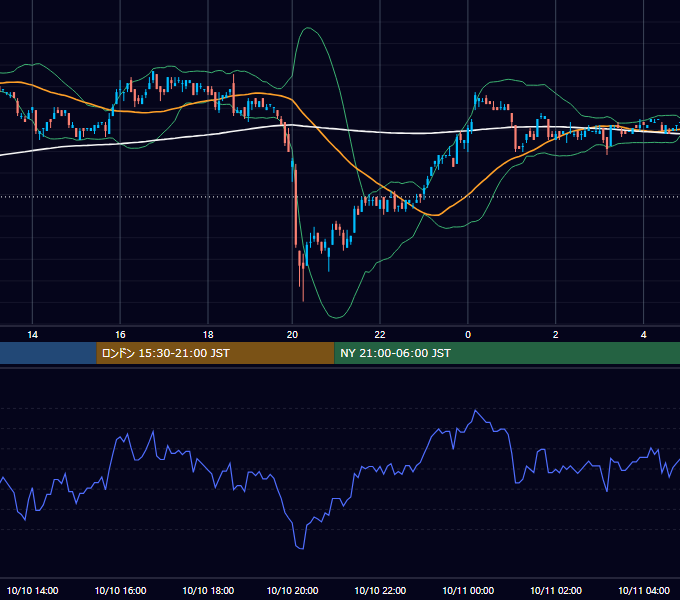Click the price chart axis label 20
This screenshot has width=680, height=600.
[x=292, y=335]
